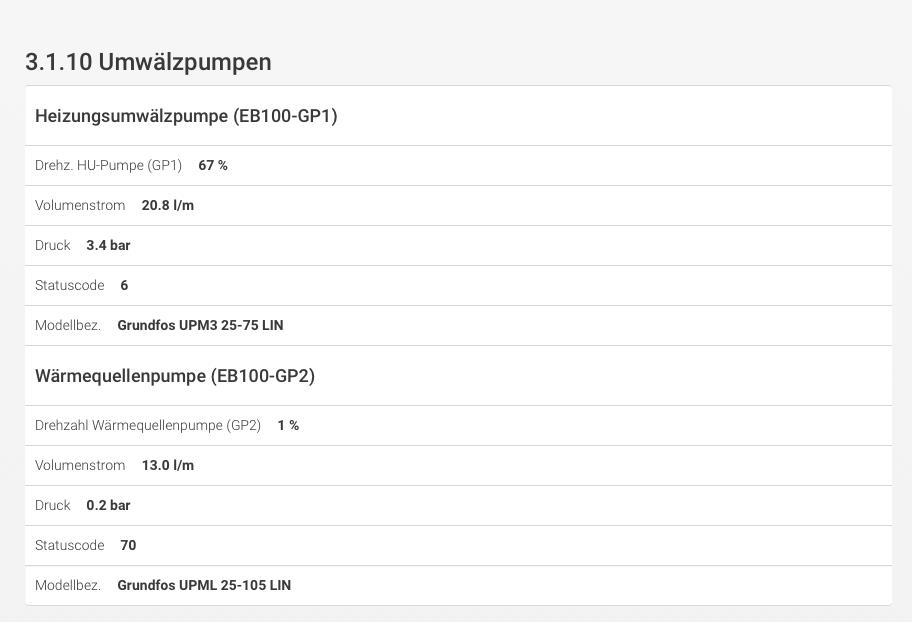Click Modellbez. label of the Wärmequellenpumpe

68,585
